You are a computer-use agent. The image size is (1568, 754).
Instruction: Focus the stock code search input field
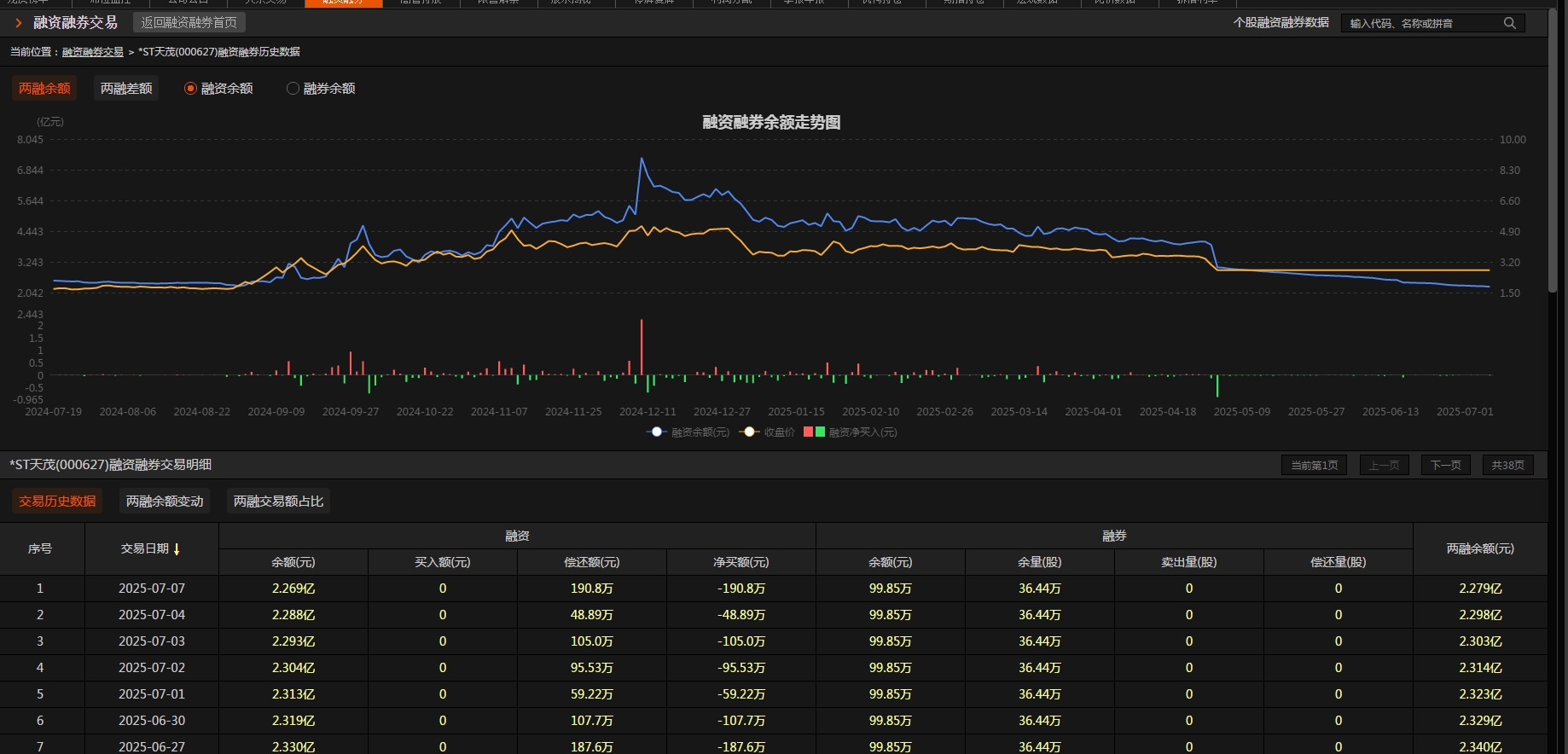click(x=1422, y=23)
